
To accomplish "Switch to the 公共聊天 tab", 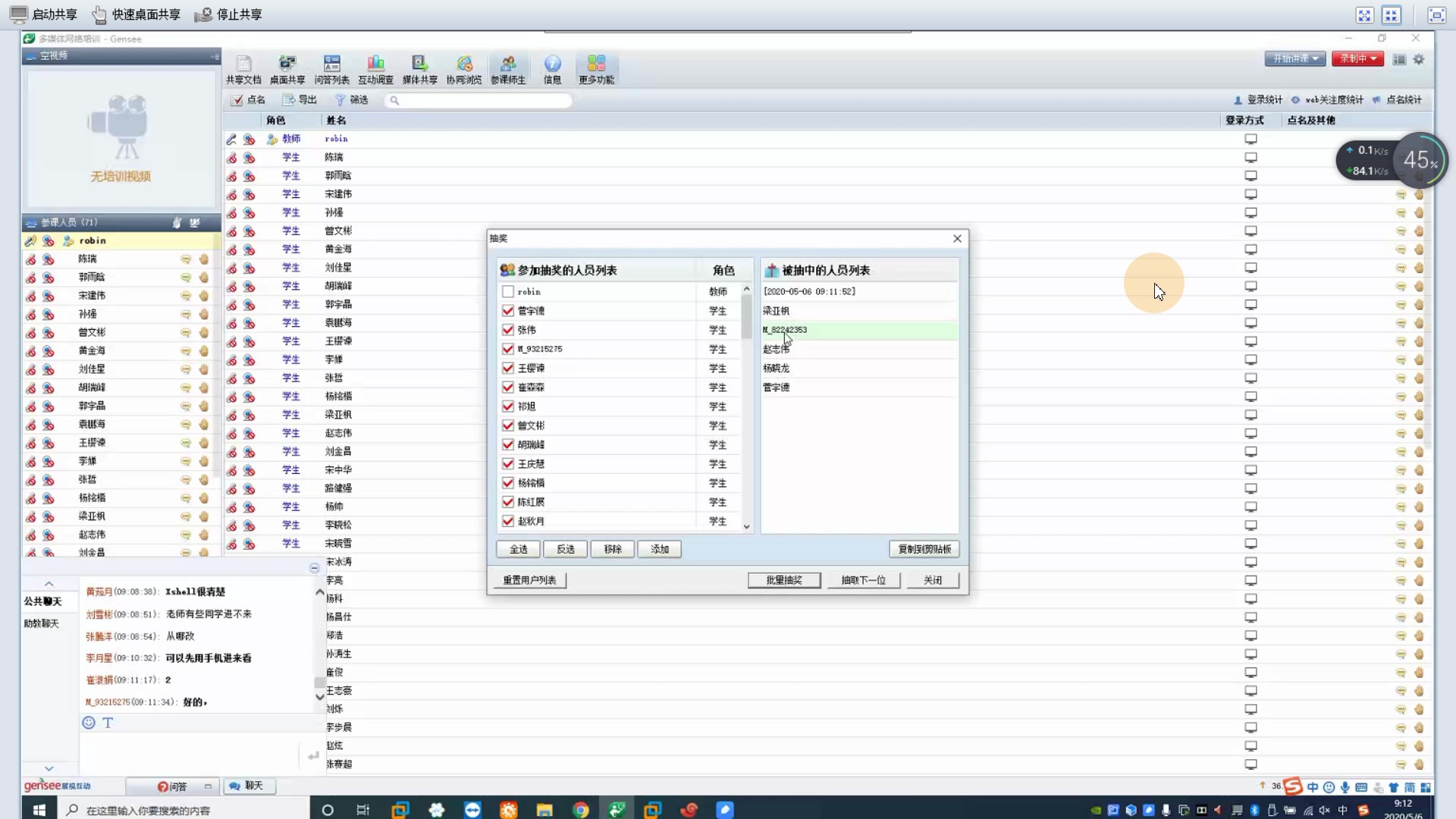I will click(x=42, y=601).
